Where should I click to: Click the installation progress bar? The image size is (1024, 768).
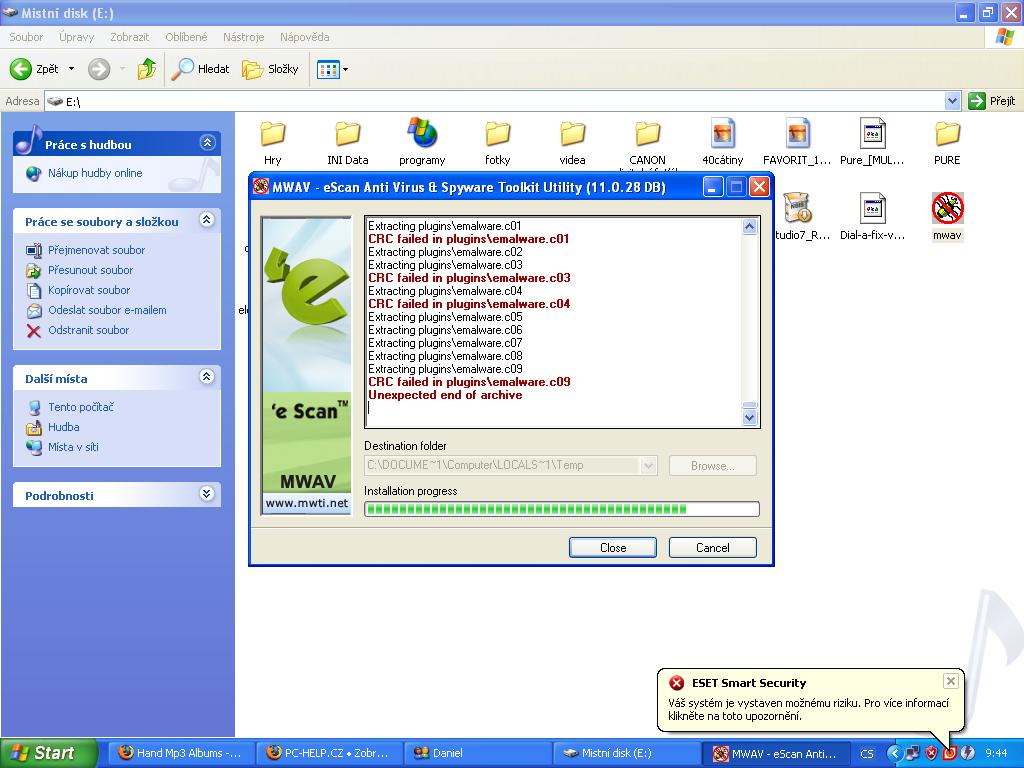[562, 509]
